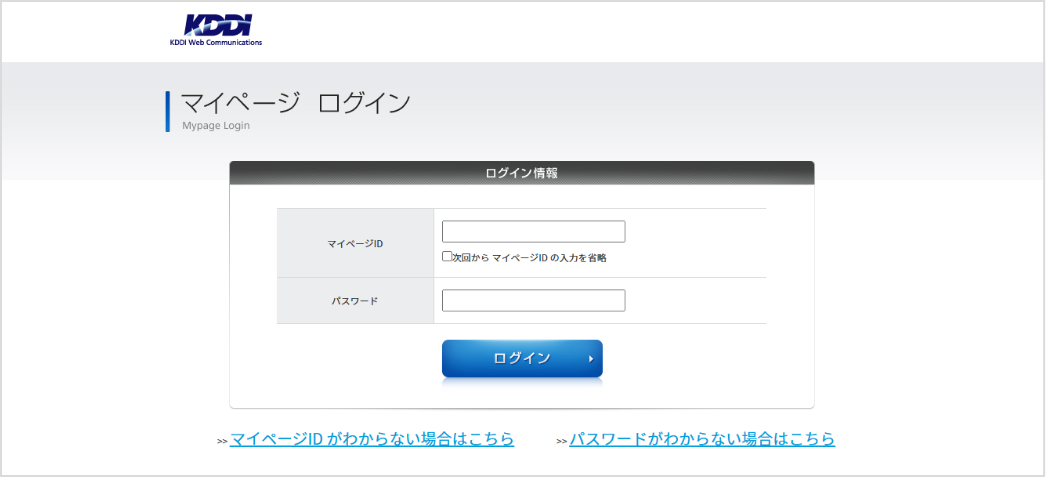Click the パスワード row label
This screenshot has width=1046, height=477.
point(355,301)
